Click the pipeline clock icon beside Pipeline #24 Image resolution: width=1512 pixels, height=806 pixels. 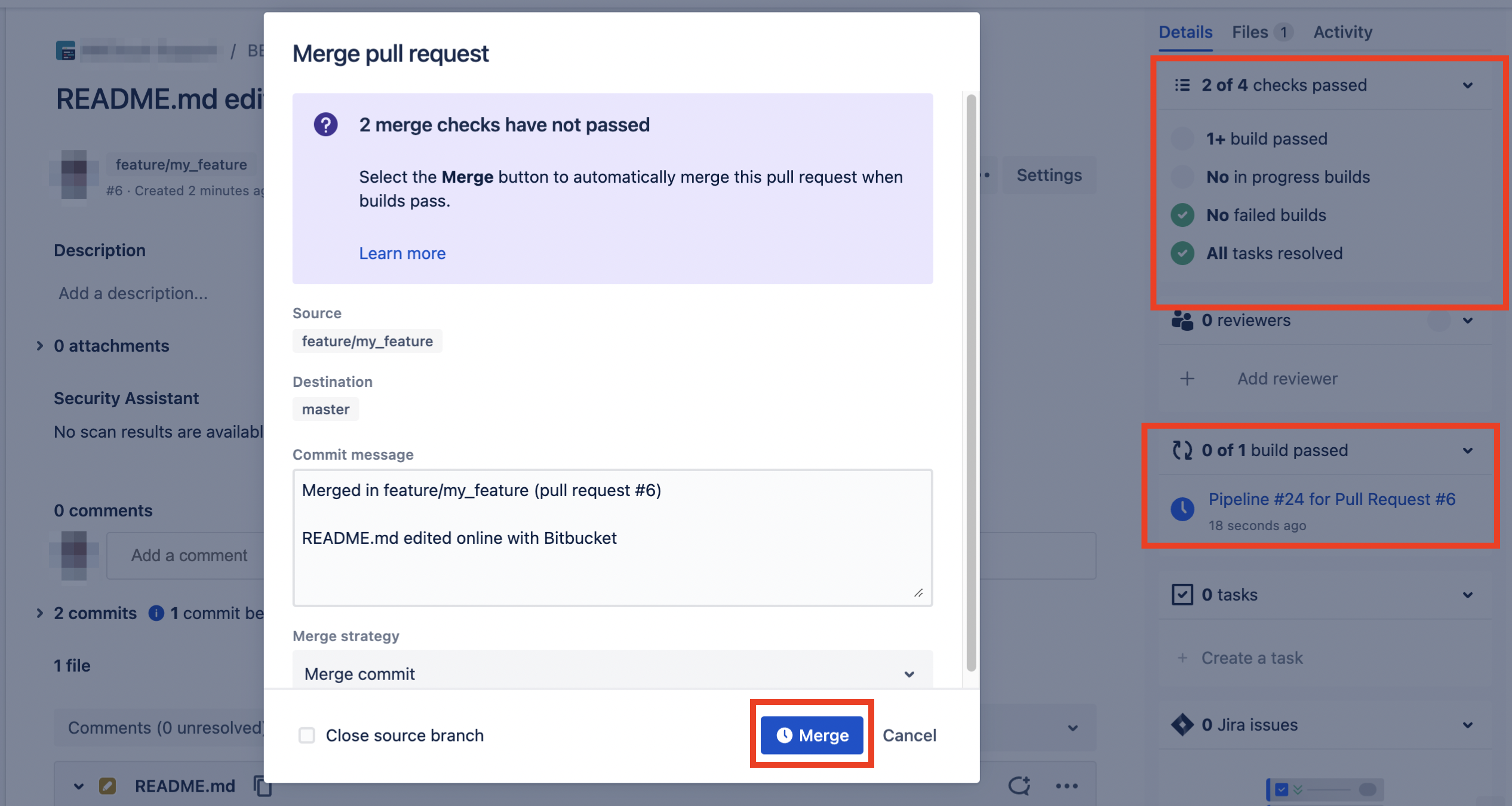pos(1183,509)
